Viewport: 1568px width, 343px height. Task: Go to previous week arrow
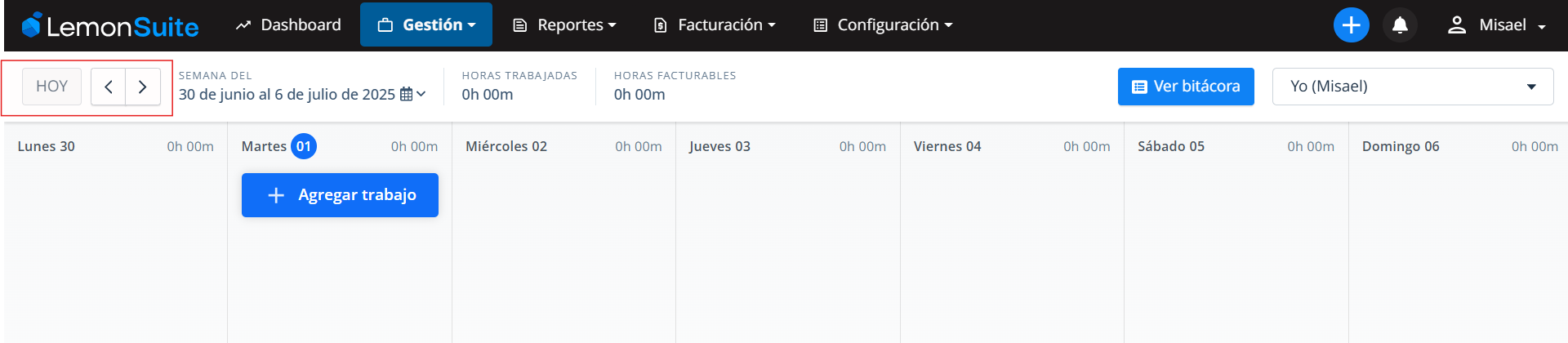(x=108, y=87)
